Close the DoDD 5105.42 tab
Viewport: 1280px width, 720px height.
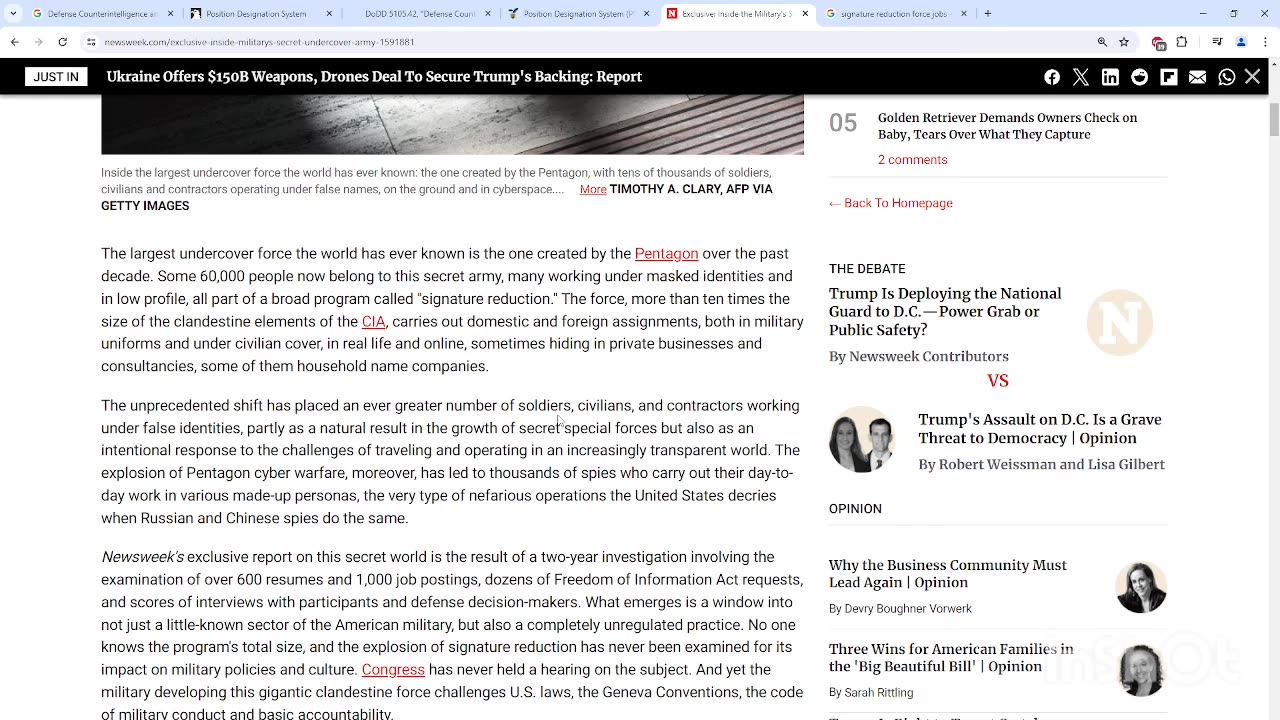pos(488,14)
